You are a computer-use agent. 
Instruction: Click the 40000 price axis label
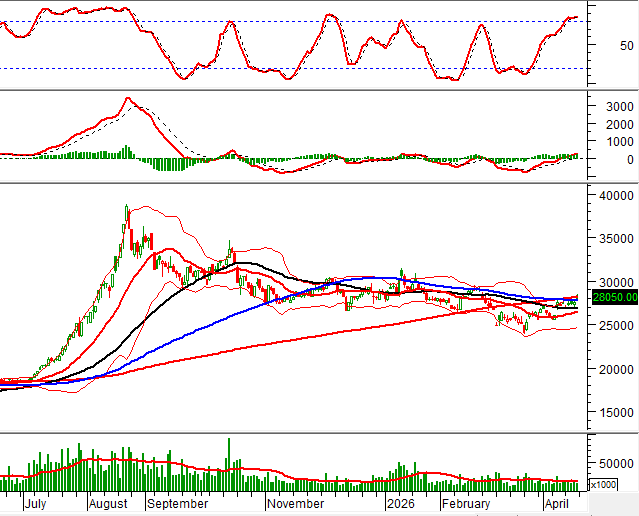click(x=614, y=195)
